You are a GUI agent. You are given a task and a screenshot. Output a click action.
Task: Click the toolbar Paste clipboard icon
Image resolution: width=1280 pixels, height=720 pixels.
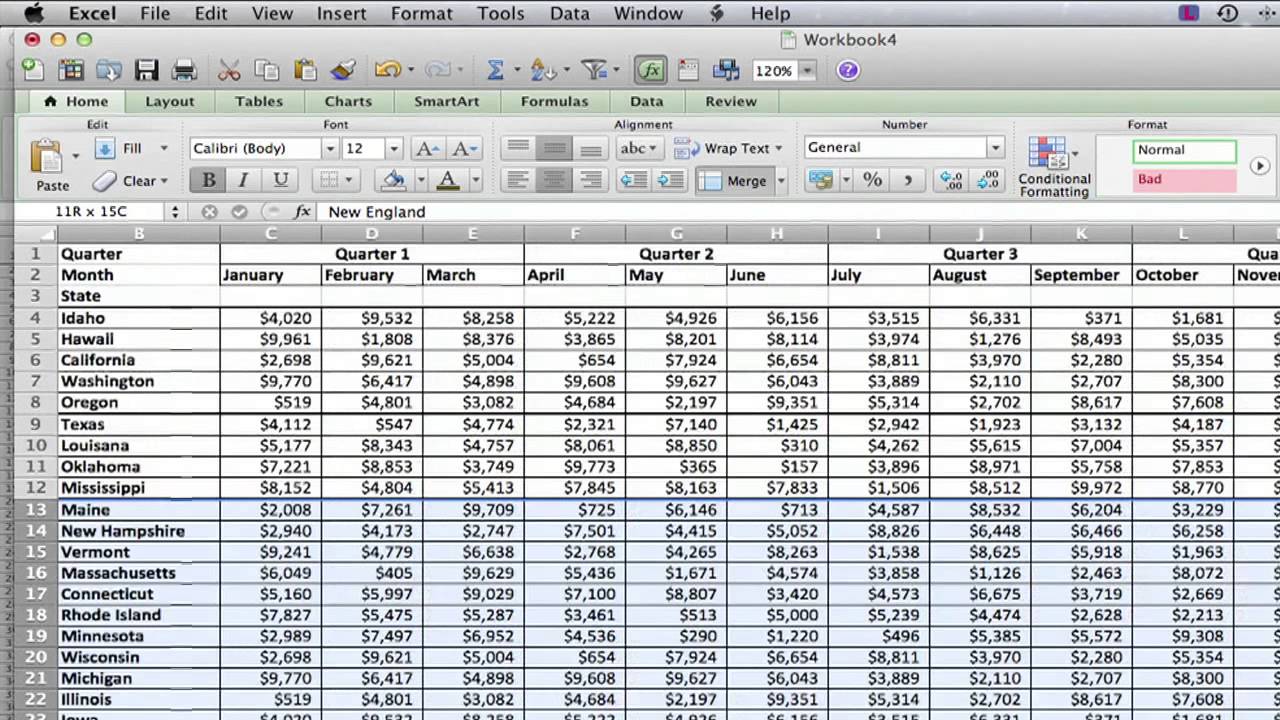click(305, 70)
